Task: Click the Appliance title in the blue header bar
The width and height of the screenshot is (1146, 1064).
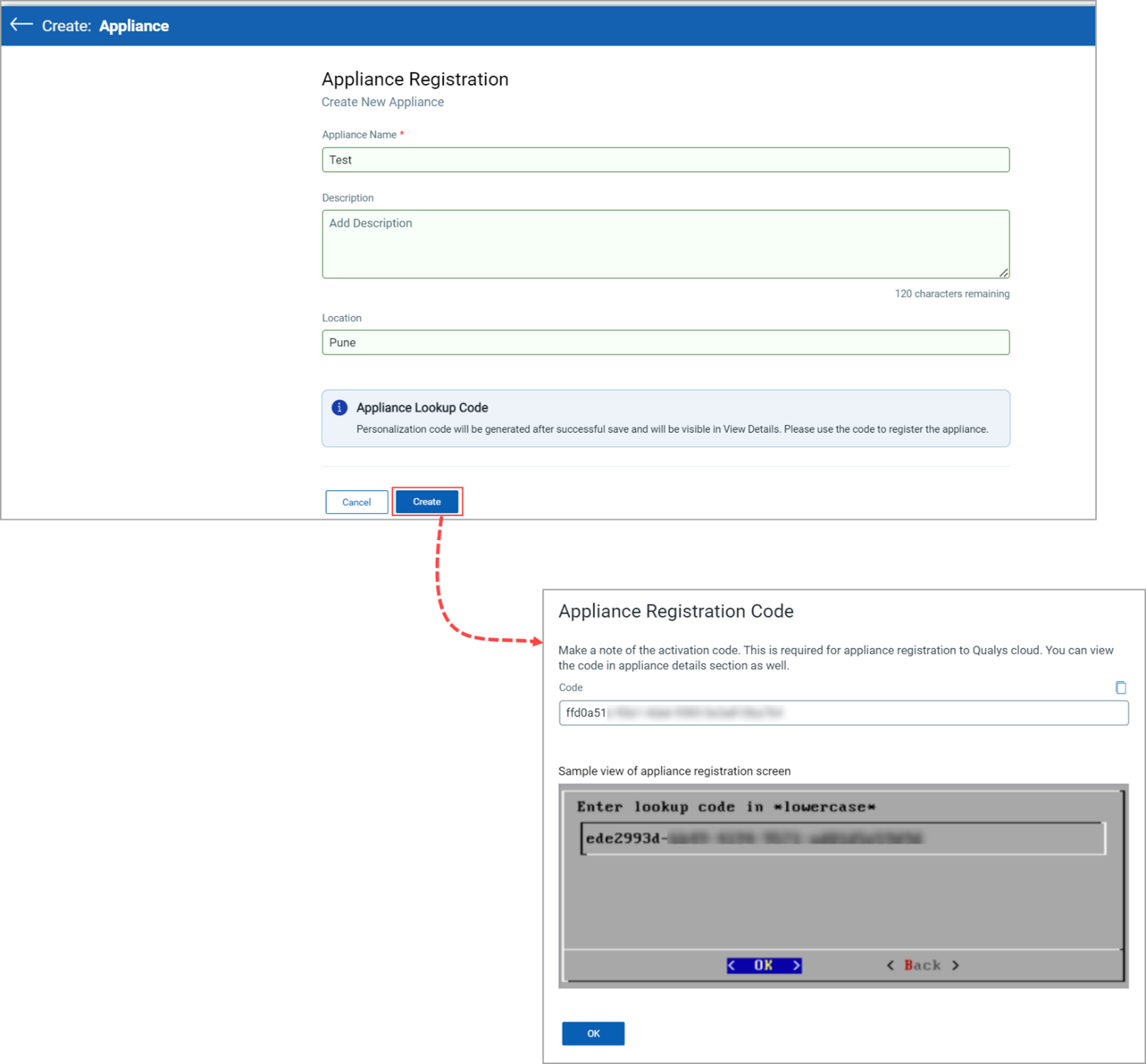Action: (134, 25)
